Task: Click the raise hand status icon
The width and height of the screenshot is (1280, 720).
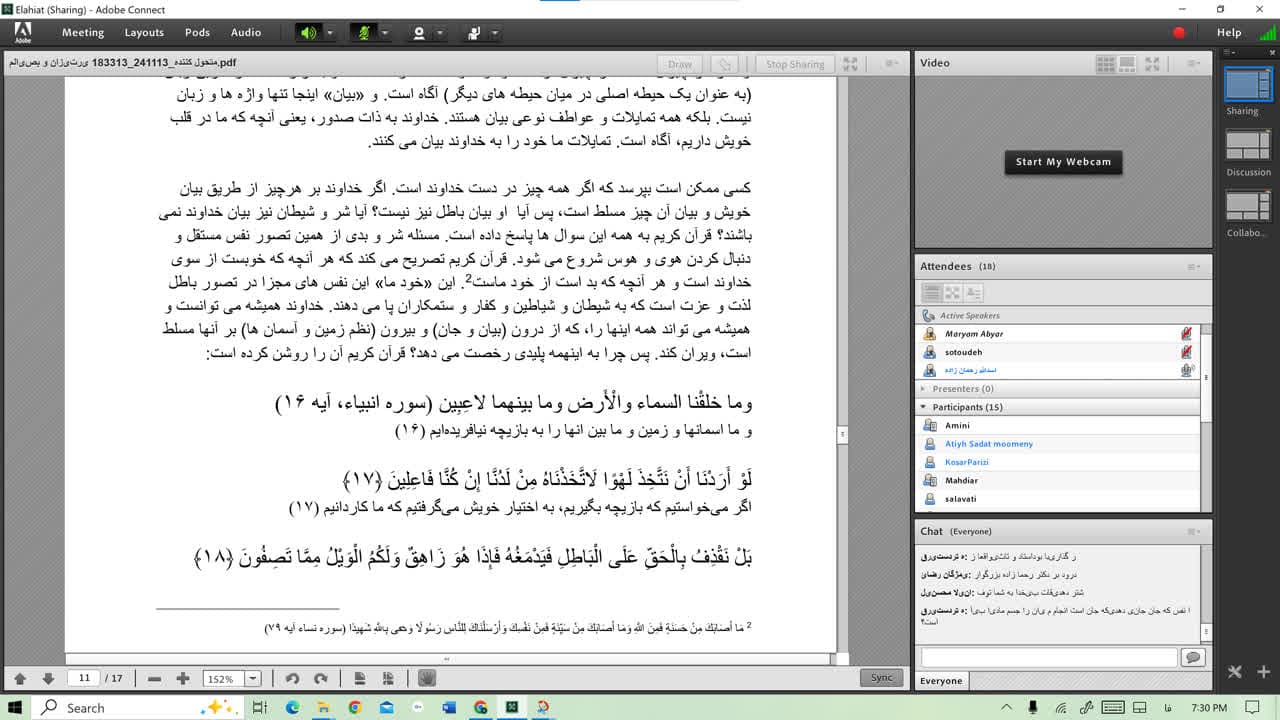Action: pos(475,32)
